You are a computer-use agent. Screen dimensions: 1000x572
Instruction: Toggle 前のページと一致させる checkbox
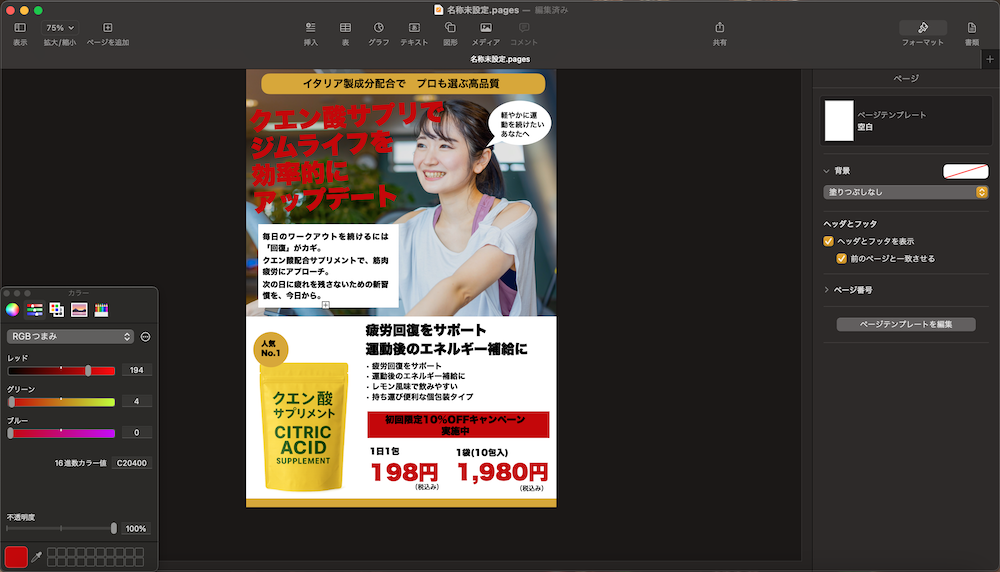pos(841,258)
